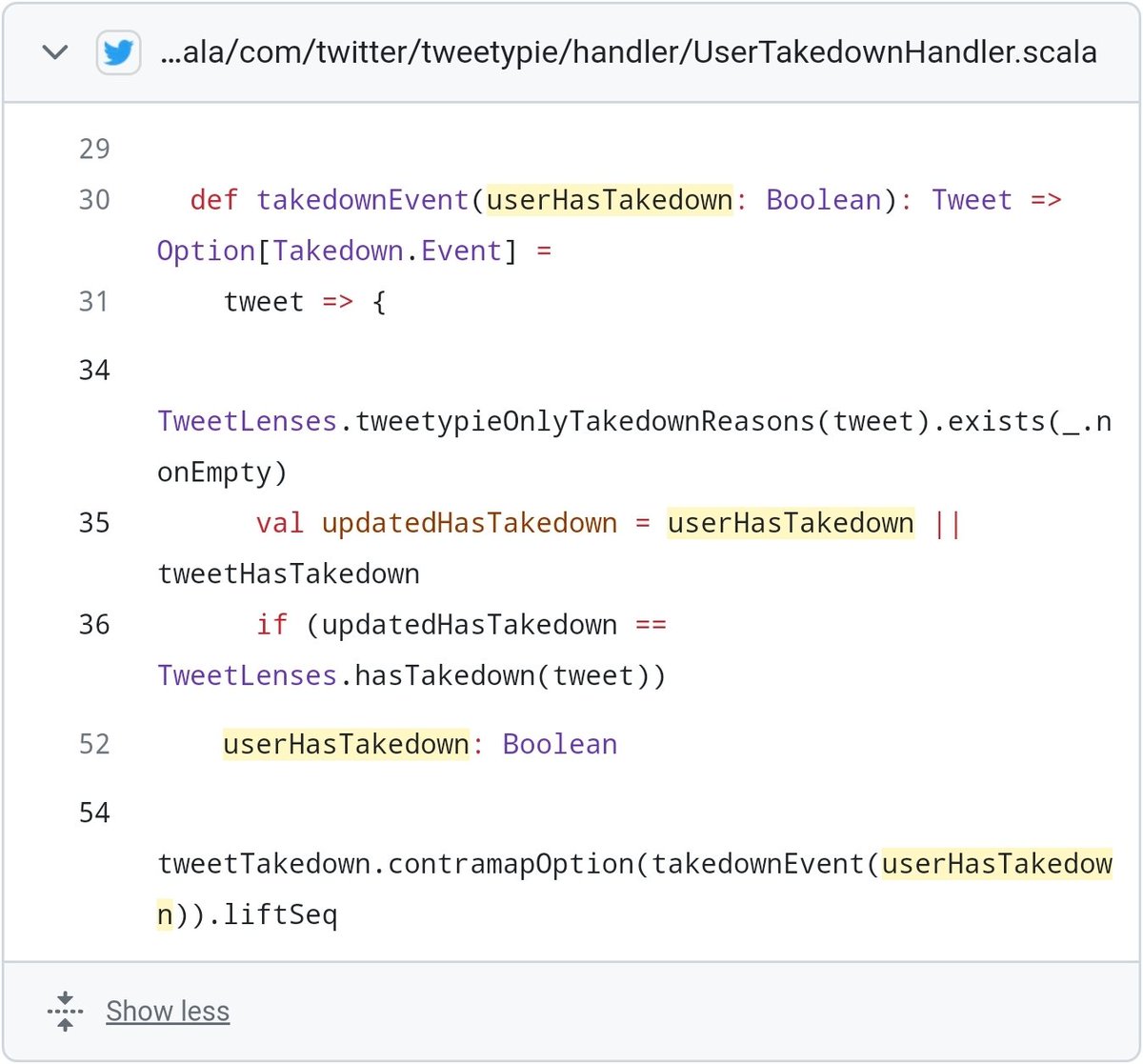This screenshot has height=1064, width=1143.
Task: Click the "Show less" link
Action: (168, 1011)
